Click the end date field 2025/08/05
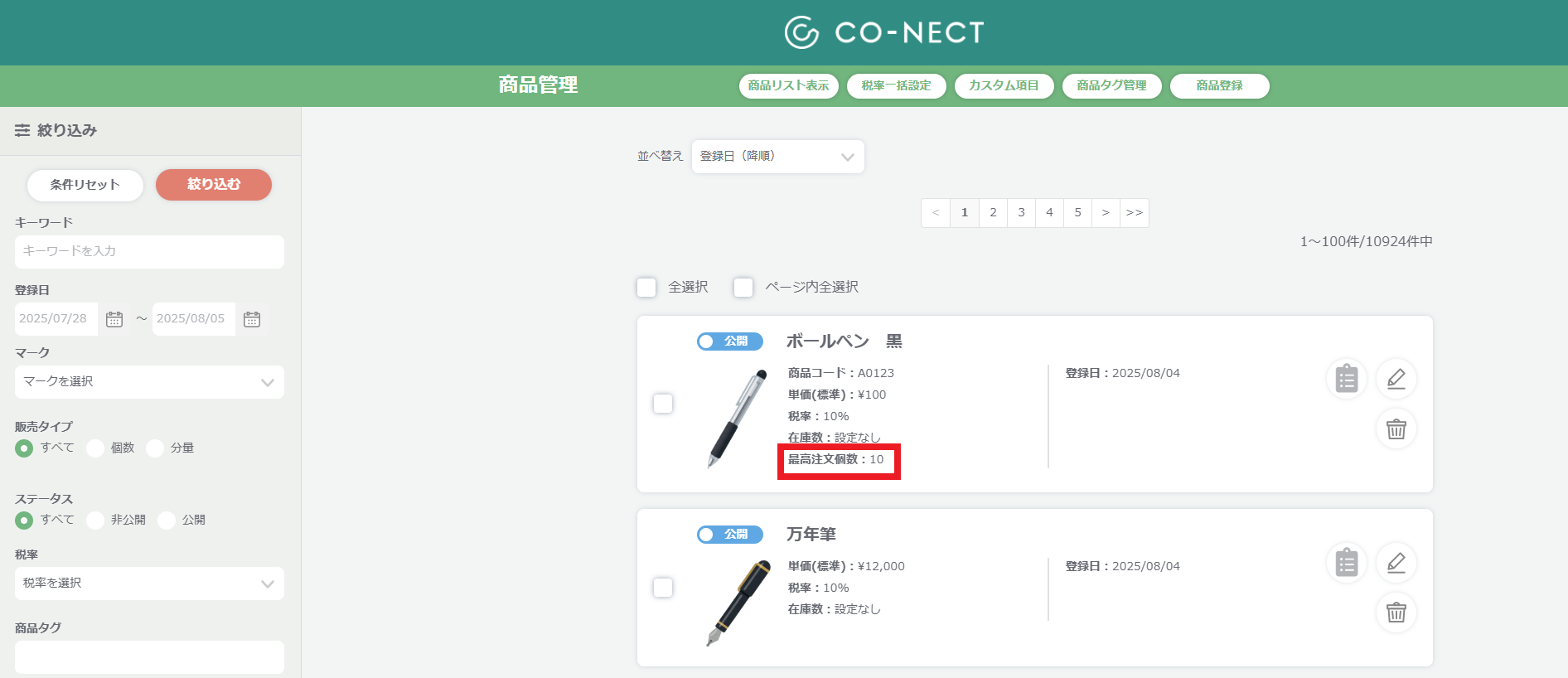Viewport: 1568px width, 678px height. [194, 319]
